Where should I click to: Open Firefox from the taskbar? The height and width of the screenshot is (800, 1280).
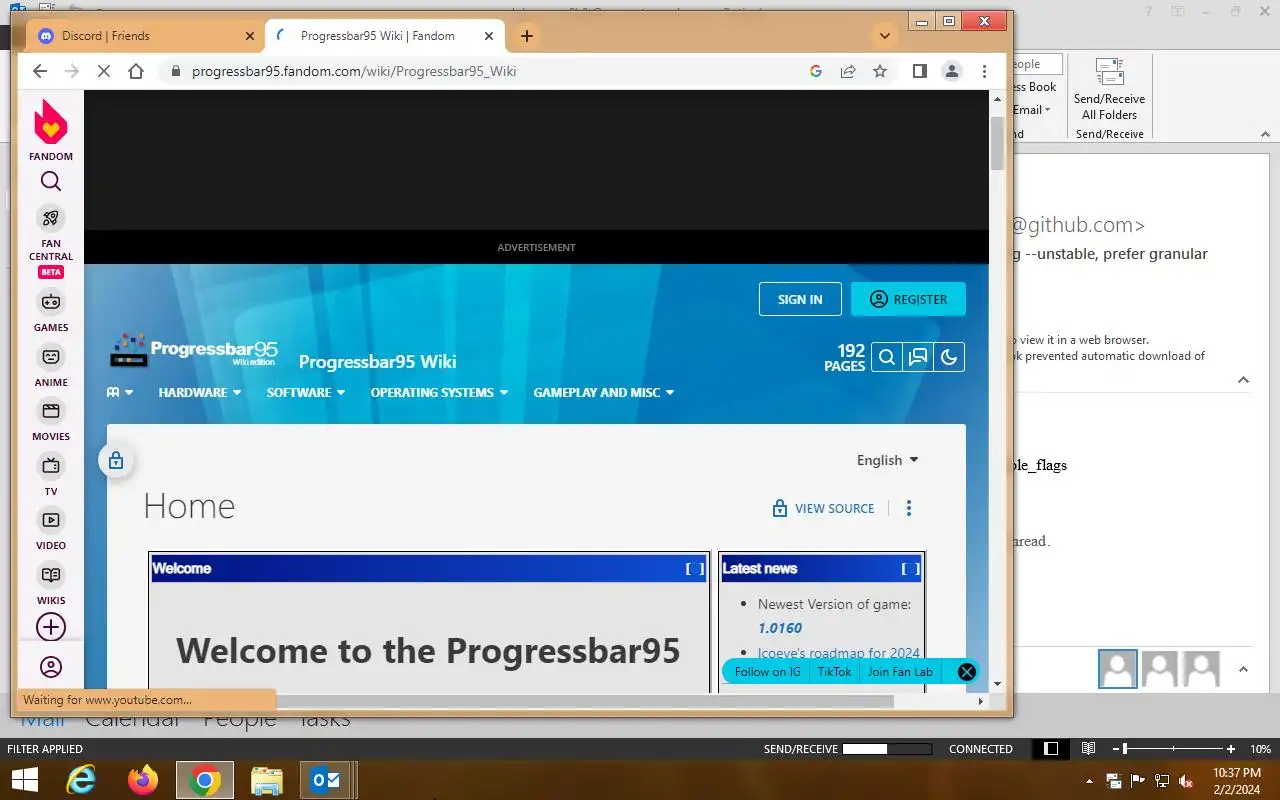tap(143, 780)
